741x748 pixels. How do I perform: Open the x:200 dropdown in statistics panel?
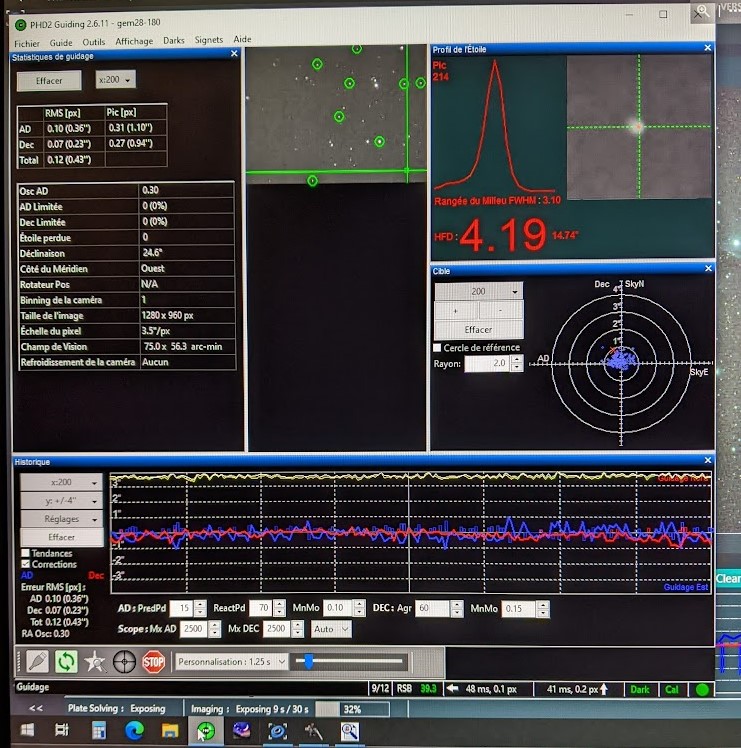pos(115,80)
